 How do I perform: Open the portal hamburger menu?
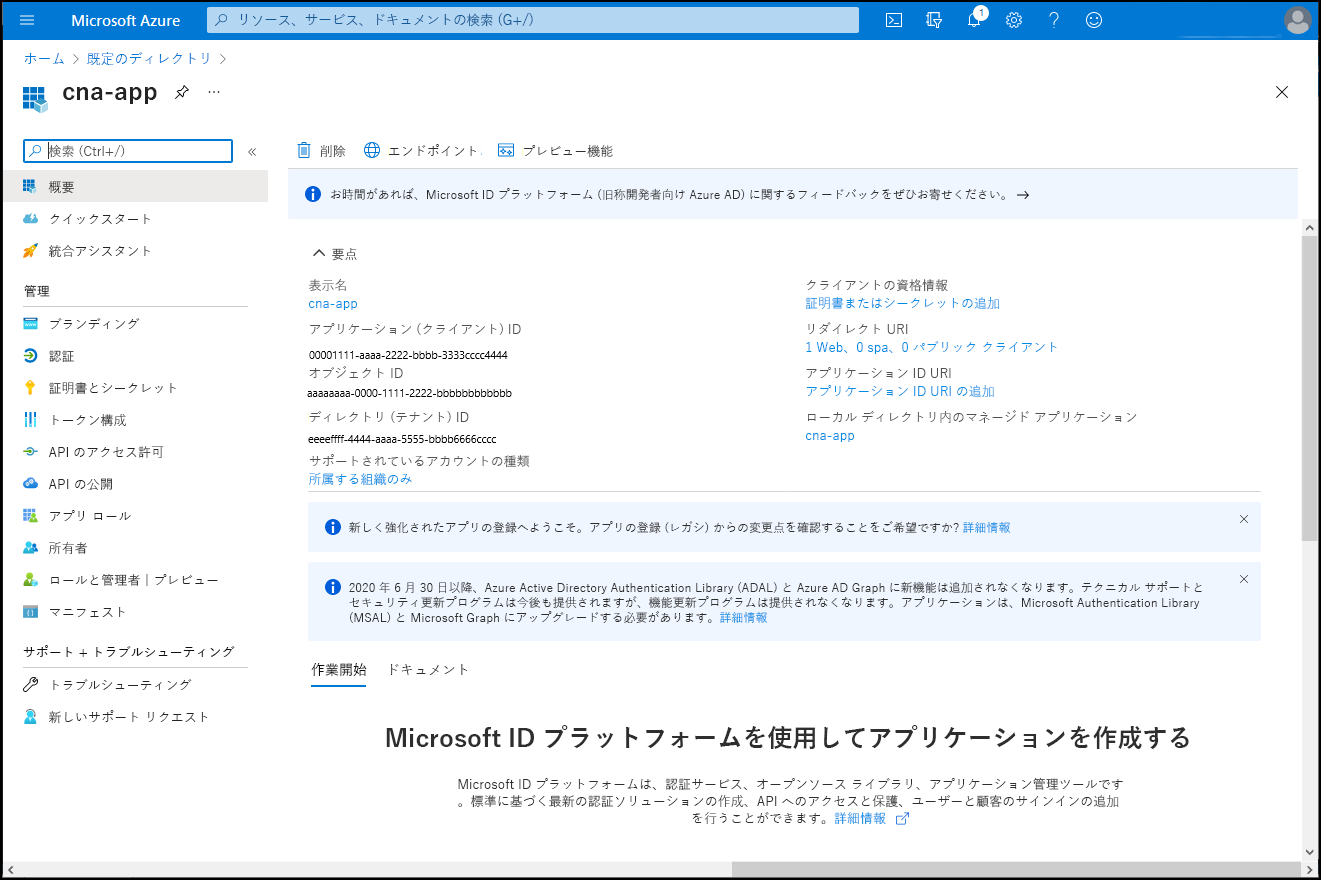click(x=27, y=20)
